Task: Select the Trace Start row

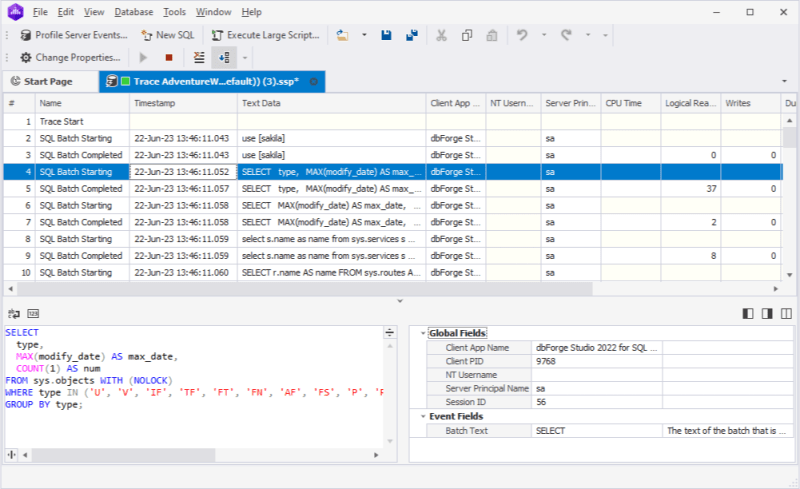Action: 393,121
